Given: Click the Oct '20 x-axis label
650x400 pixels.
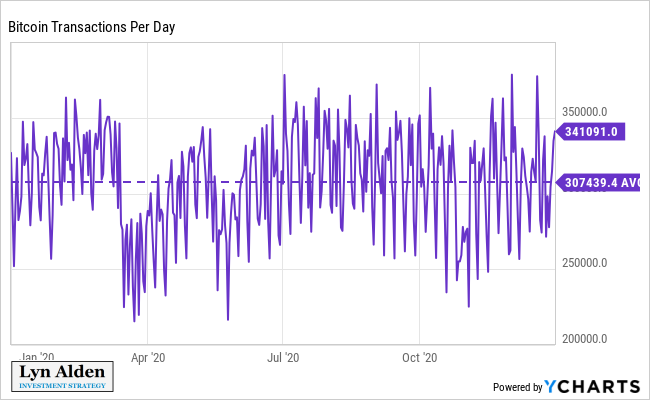Looking at the screenshot, I should point(421,356).
